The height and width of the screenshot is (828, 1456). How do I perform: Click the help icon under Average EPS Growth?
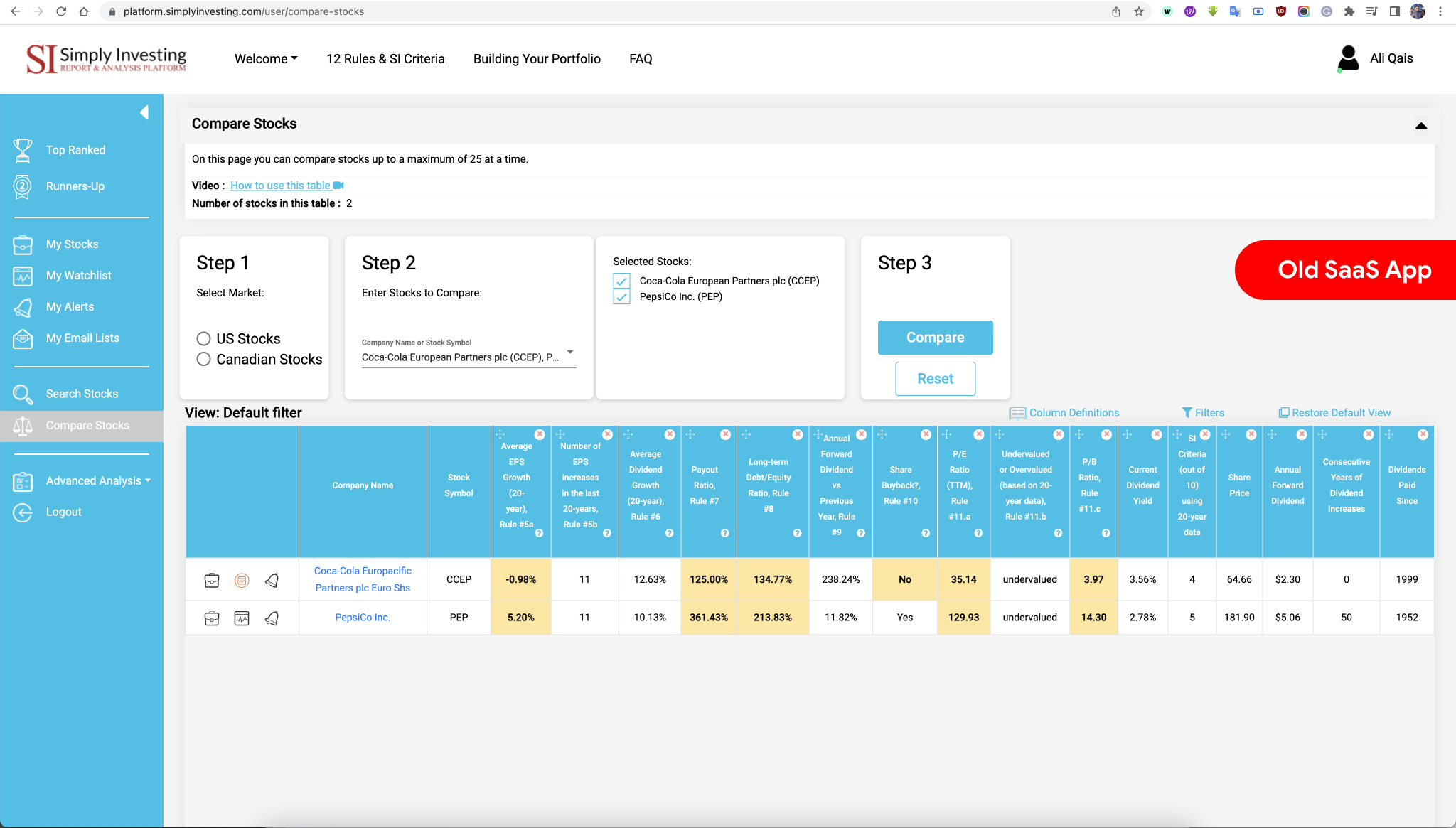pos(539,533)
